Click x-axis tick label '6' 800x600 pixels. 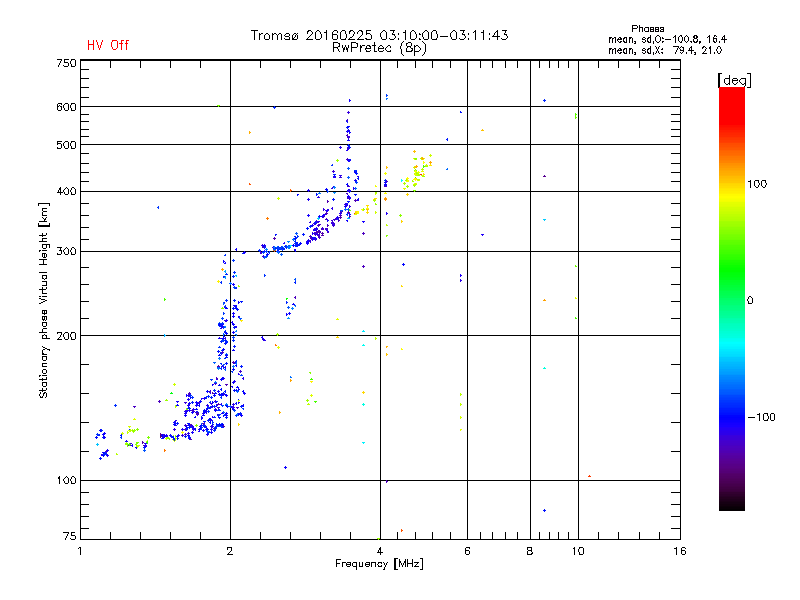pyautogui.click(x=467, y=551)
